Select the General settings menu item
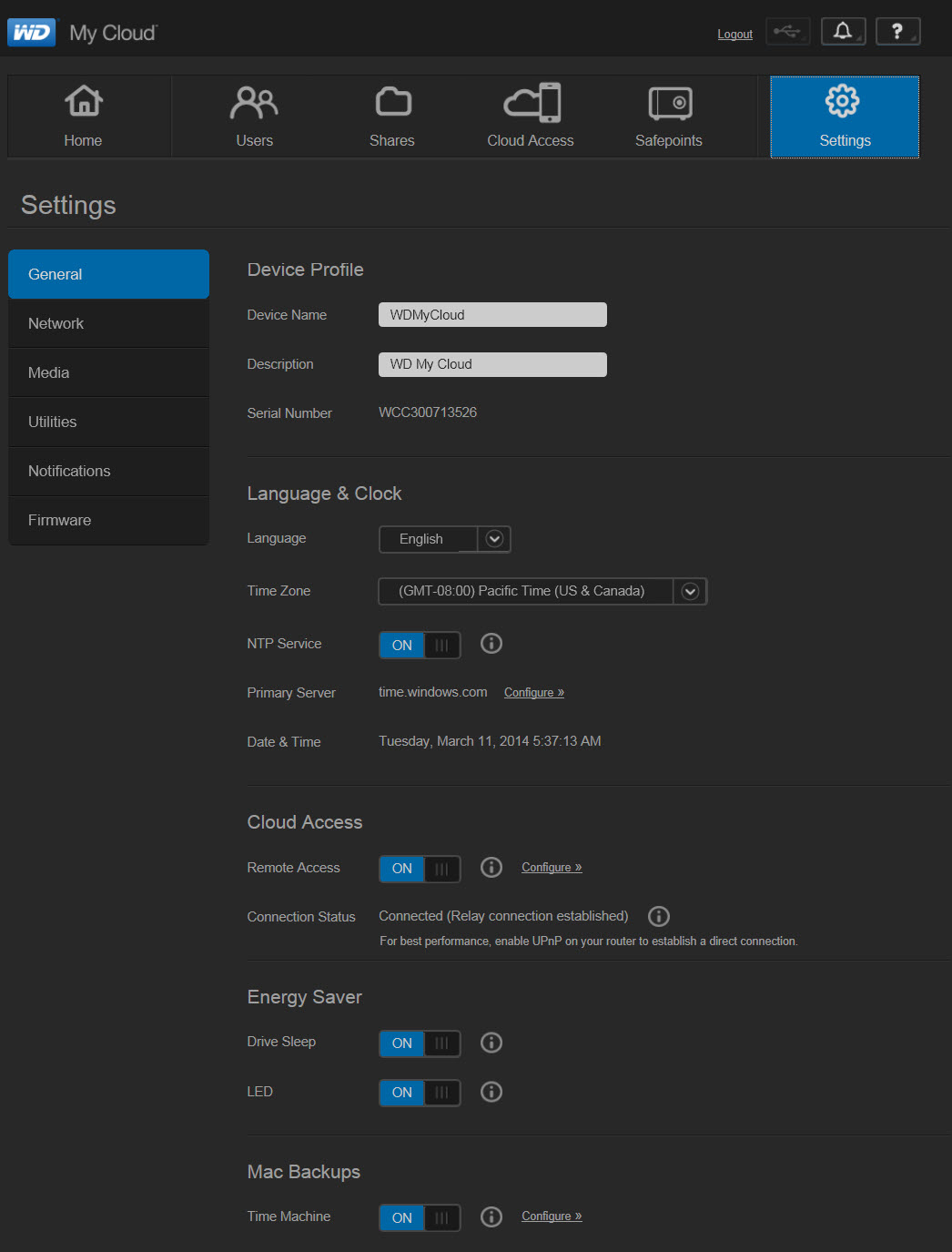The image size is (952, 1252). tap(108, 274)
